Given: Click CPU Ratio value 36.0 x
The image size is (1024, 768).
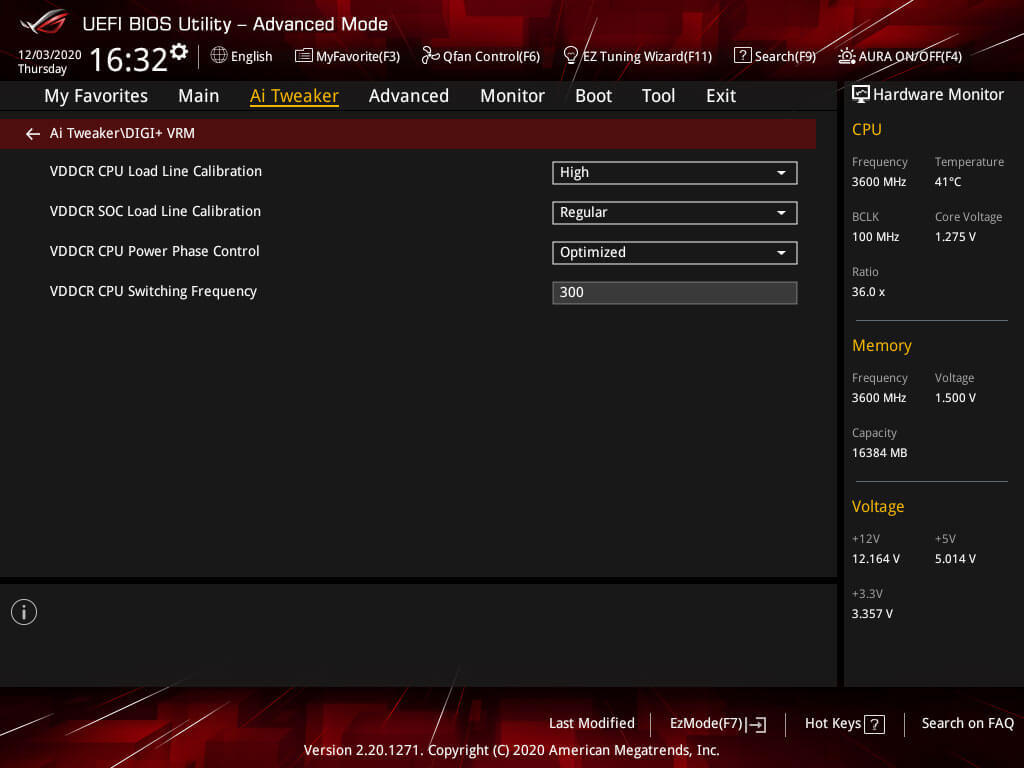Looking at the screenshot, I should [869, 292].
